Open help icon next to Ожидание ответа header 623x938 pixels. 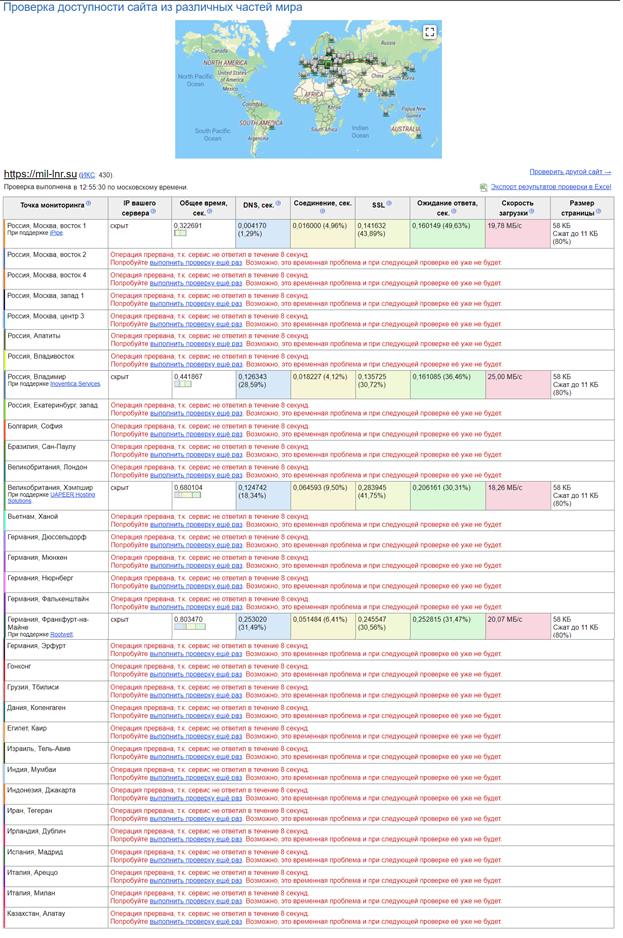click(454, 211)
